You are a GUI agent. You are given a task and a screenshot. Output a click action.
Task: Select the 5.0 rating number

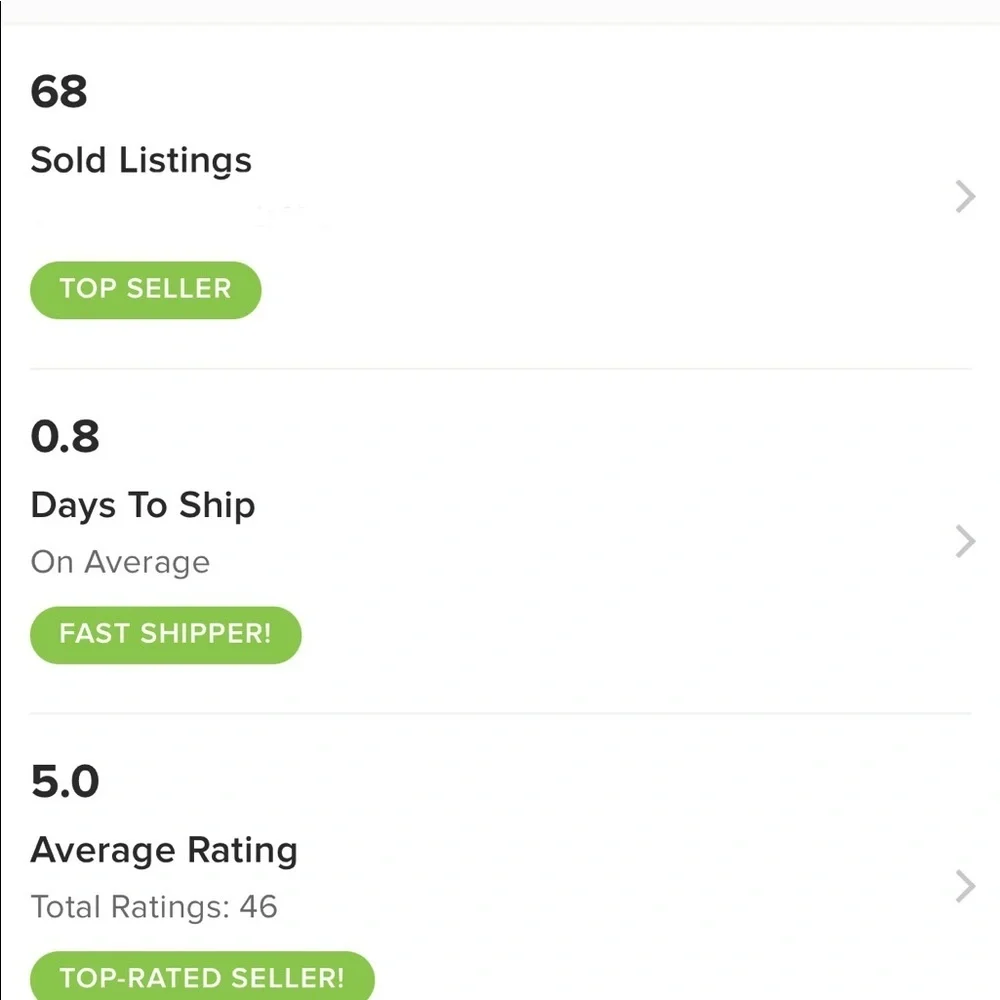(x=65, y=781)
